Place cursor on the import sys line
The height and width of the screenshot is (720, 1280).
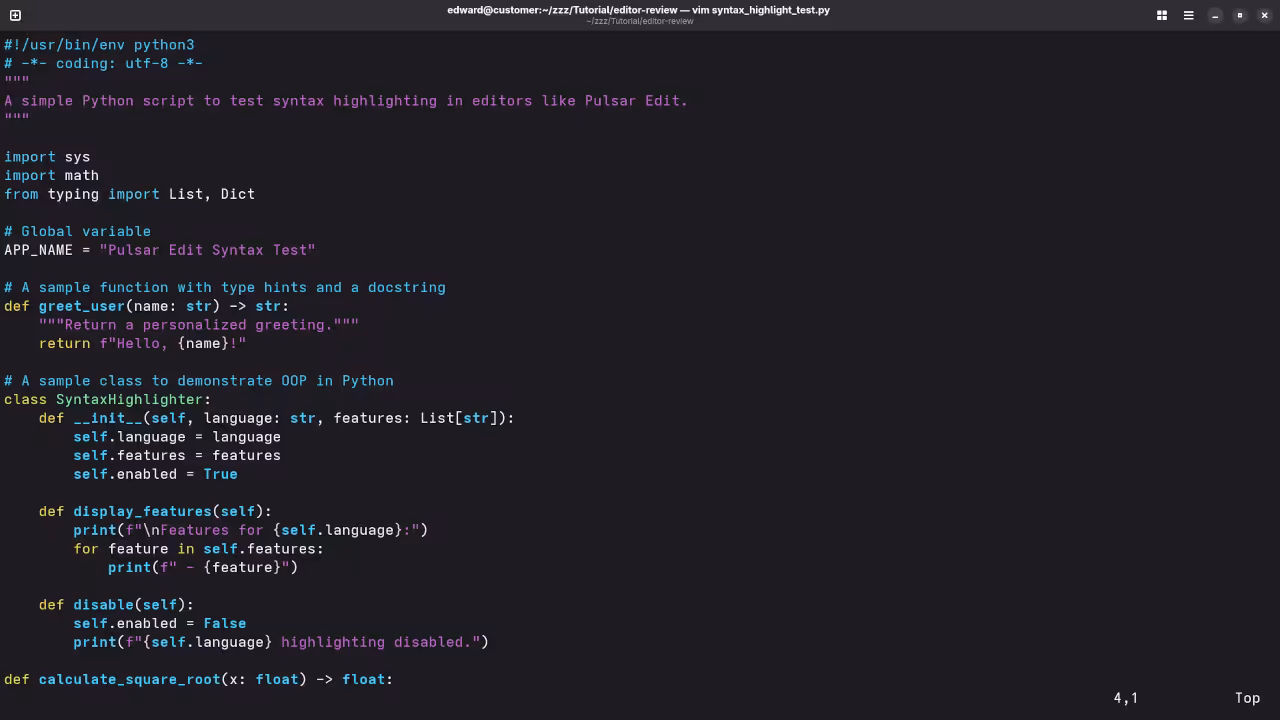[45, 156]
